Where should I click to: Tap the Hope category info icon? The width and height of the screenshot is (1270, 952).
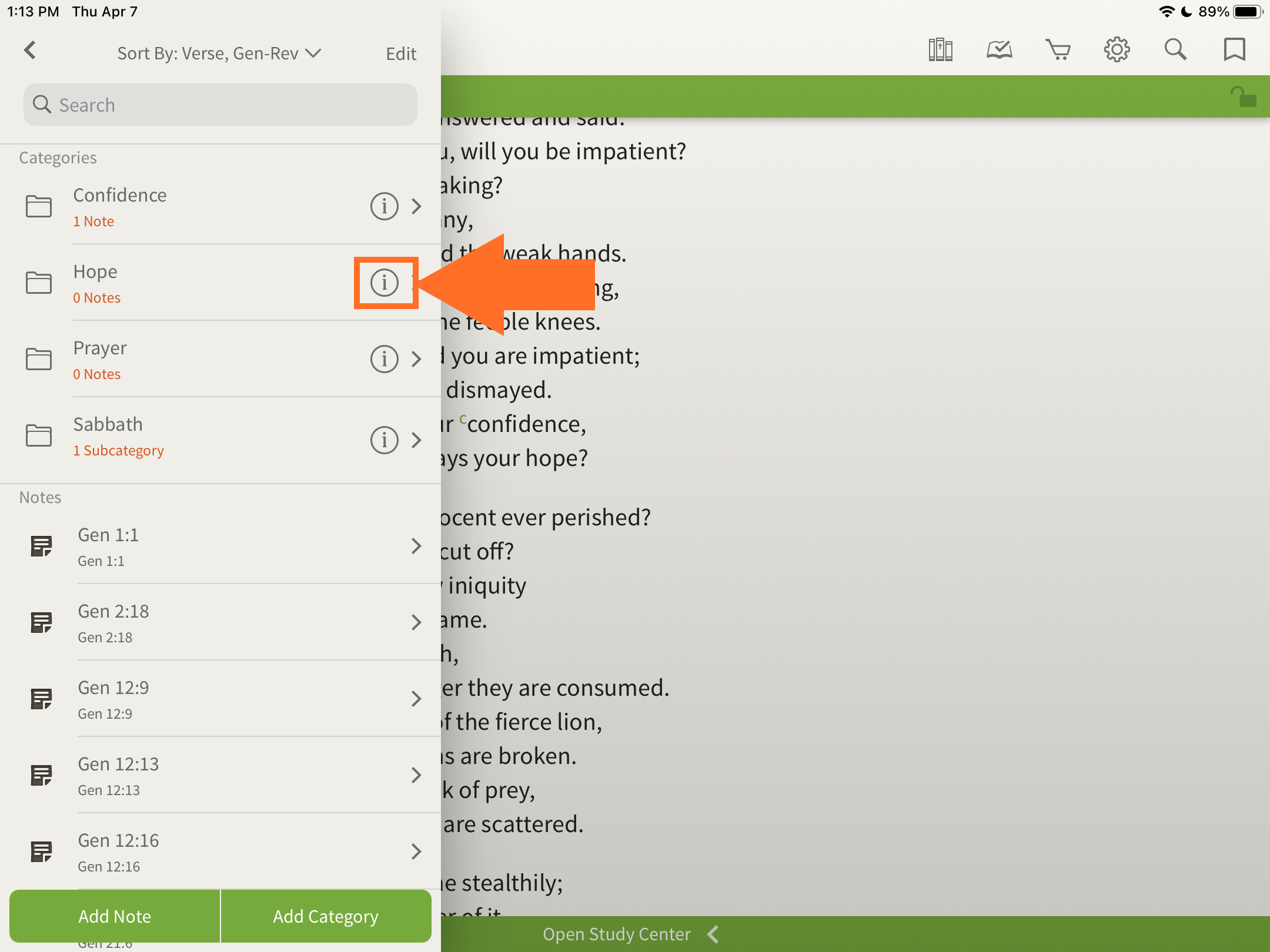(385, 283)
